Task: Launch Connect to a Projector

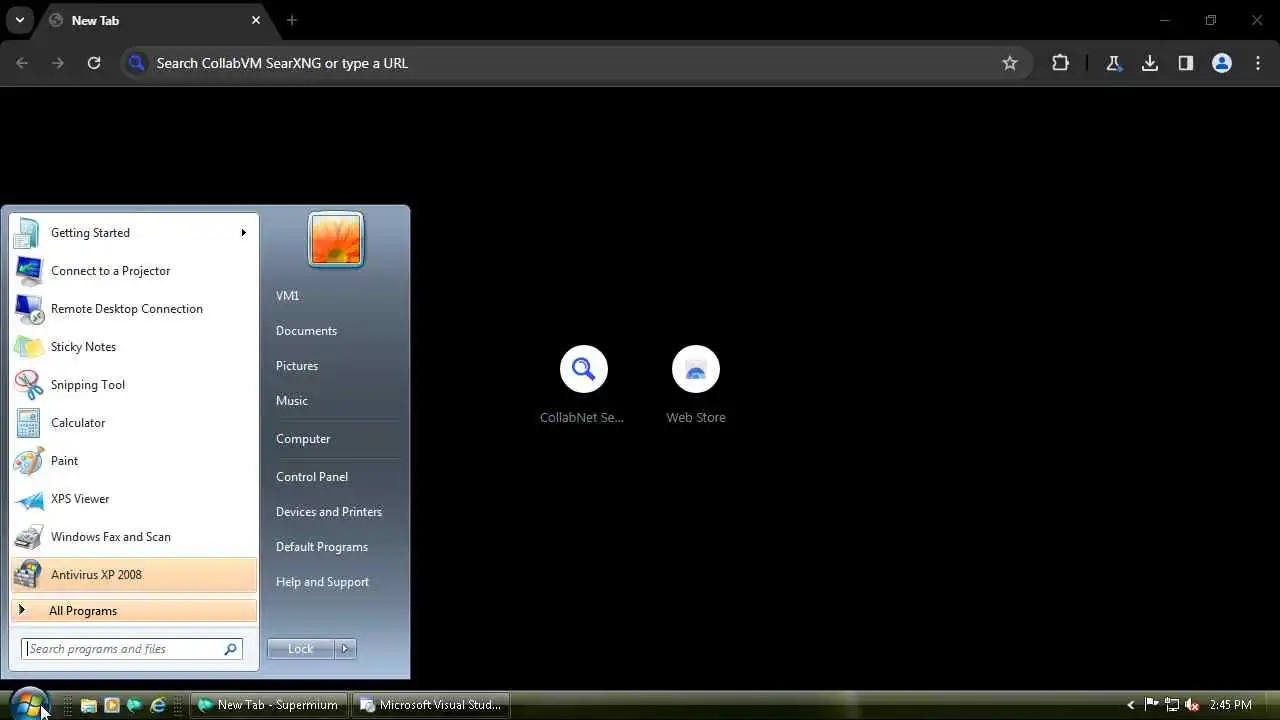Action: pos(134,271)
